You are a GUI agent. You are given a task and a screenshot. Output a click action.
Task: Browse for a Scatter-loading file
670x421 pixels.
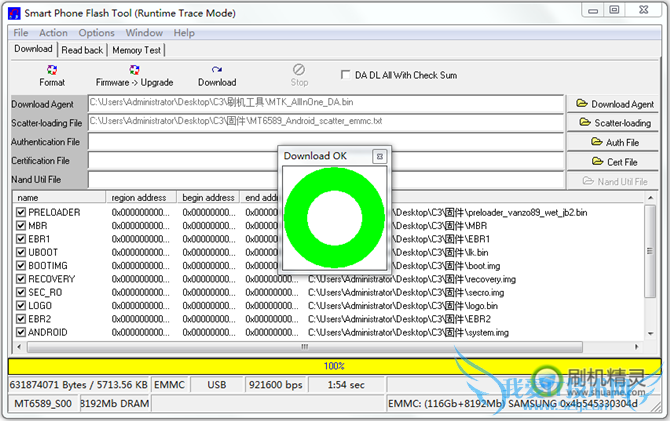click(614, 123)
